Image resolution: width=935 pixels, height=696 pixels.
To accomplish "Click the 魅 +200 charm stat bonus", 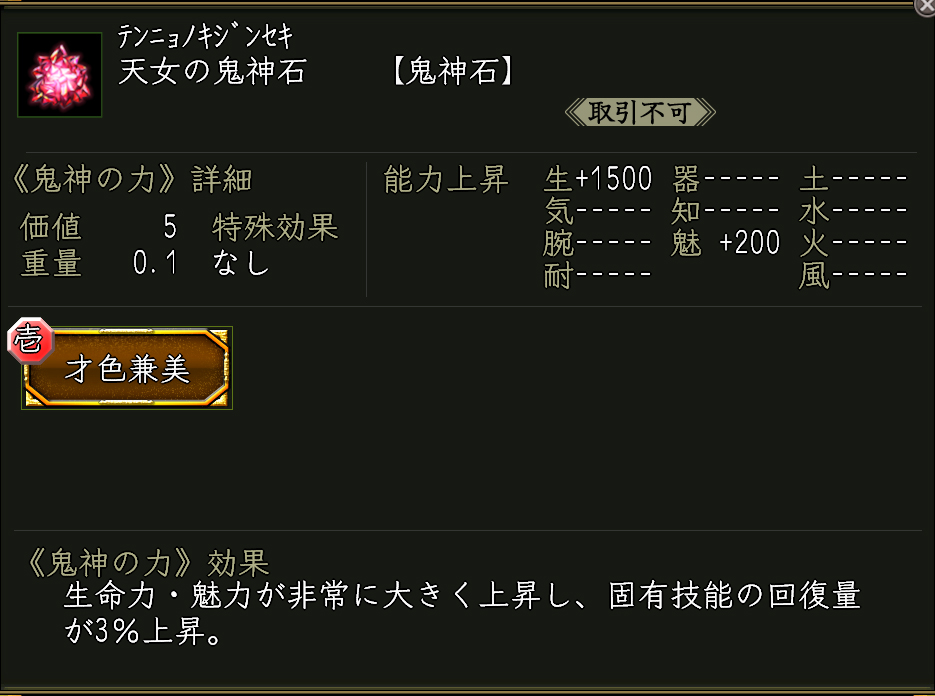I will click(x=726, y=243).
